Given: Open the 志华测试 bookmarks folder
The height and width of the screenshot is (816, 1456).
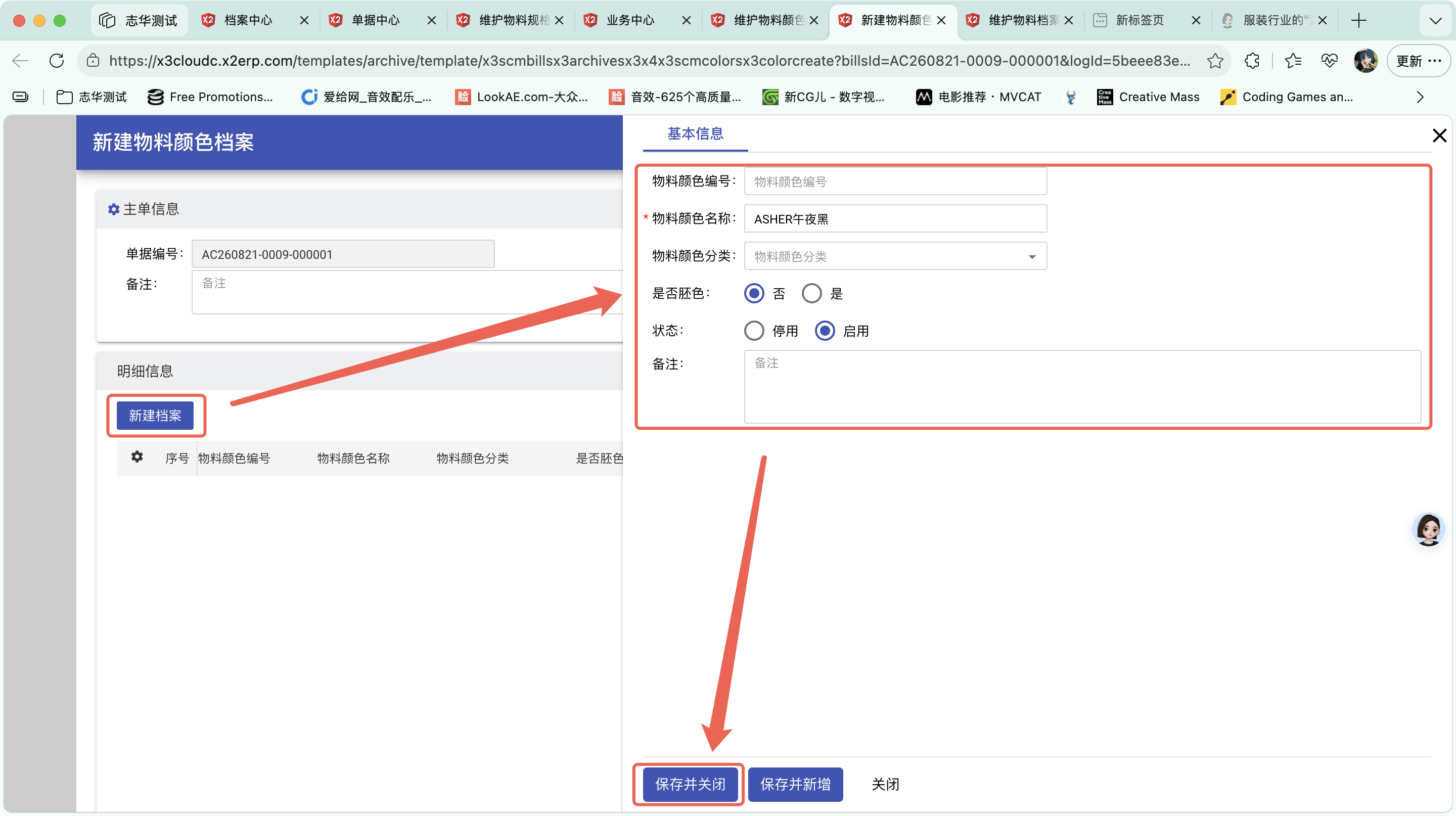Looking at the screenshot, I should click(91, 97).
